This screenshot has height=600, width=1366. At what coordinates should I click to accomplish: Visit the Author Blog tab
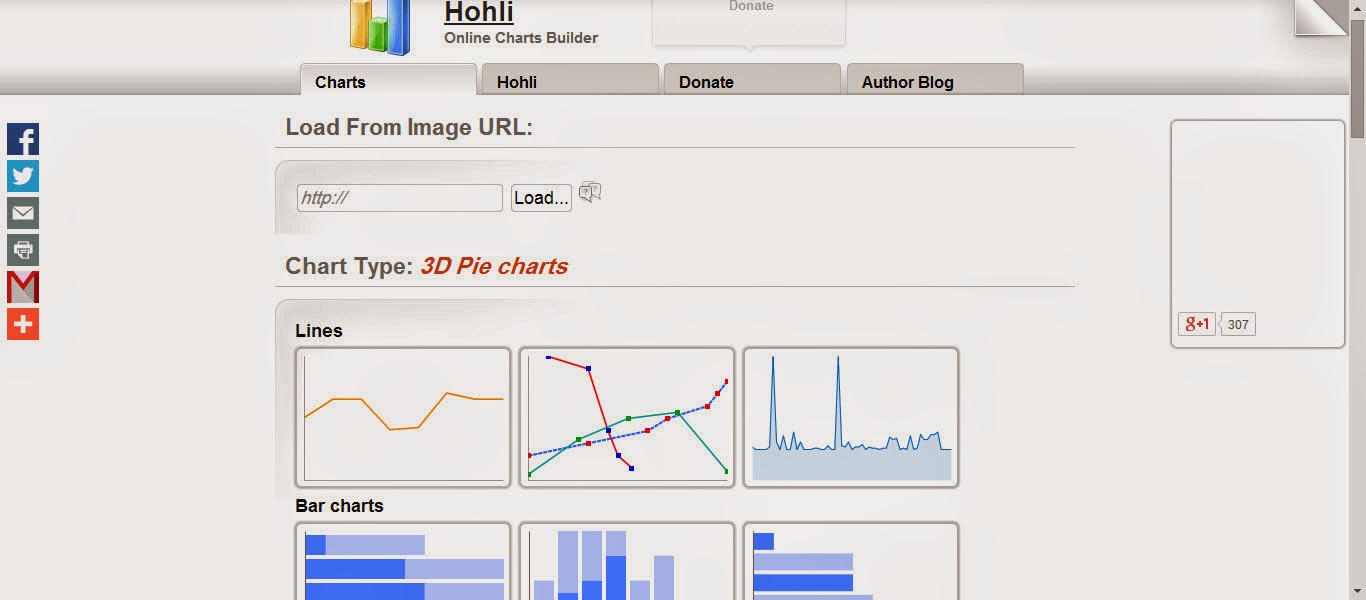tap(906, 82)
